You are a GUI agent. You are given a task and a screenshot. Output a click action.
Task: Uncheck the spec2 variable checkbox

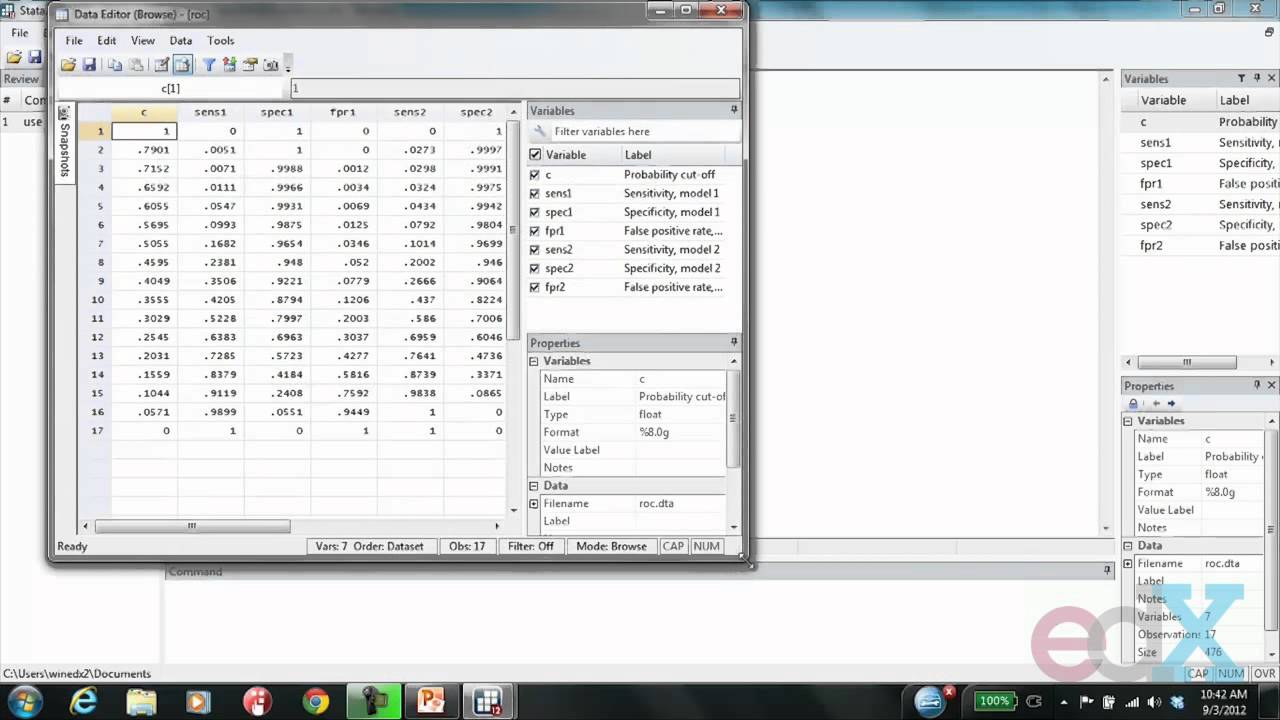coord(535,268)
